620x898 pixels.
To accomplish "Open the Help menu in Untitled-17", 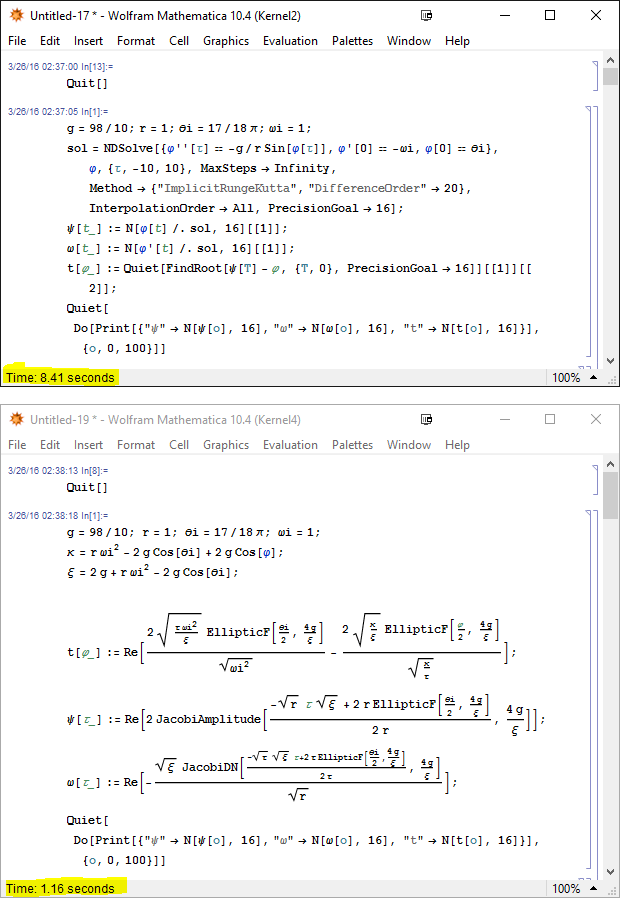I will (457, 41).
